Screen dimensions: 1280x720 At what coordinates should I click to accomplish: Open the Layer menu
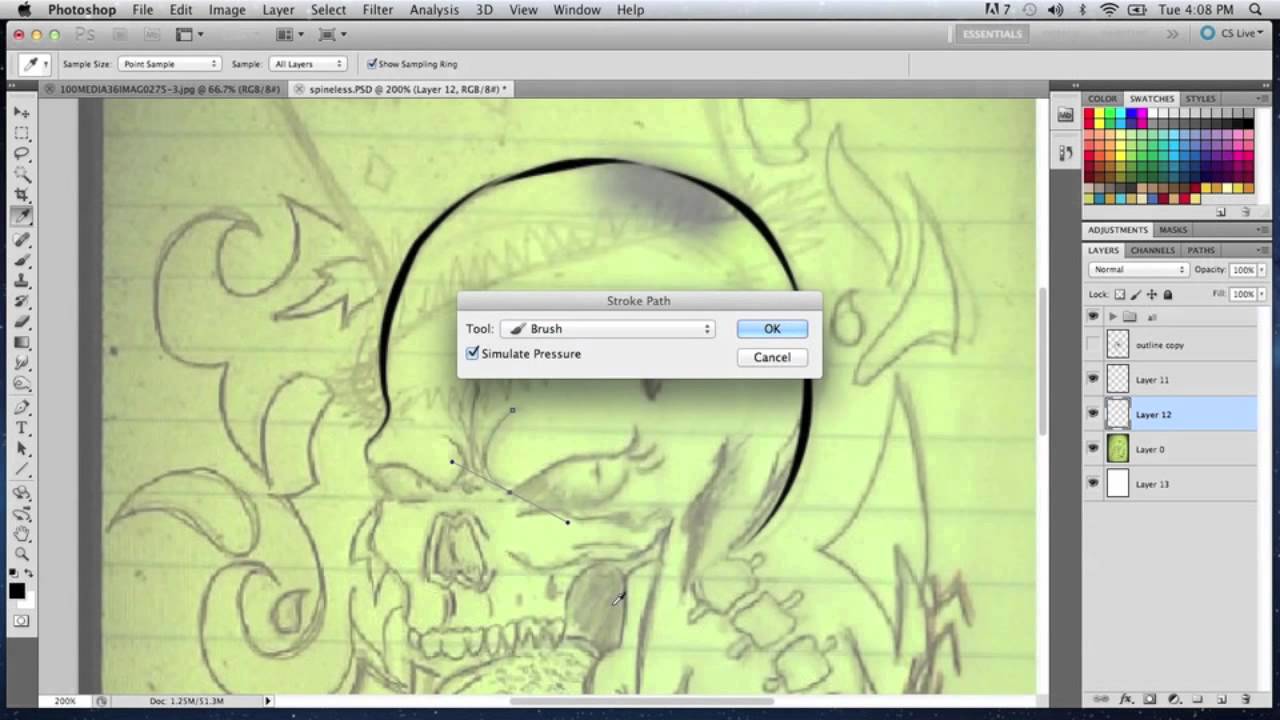coord(278,10)
